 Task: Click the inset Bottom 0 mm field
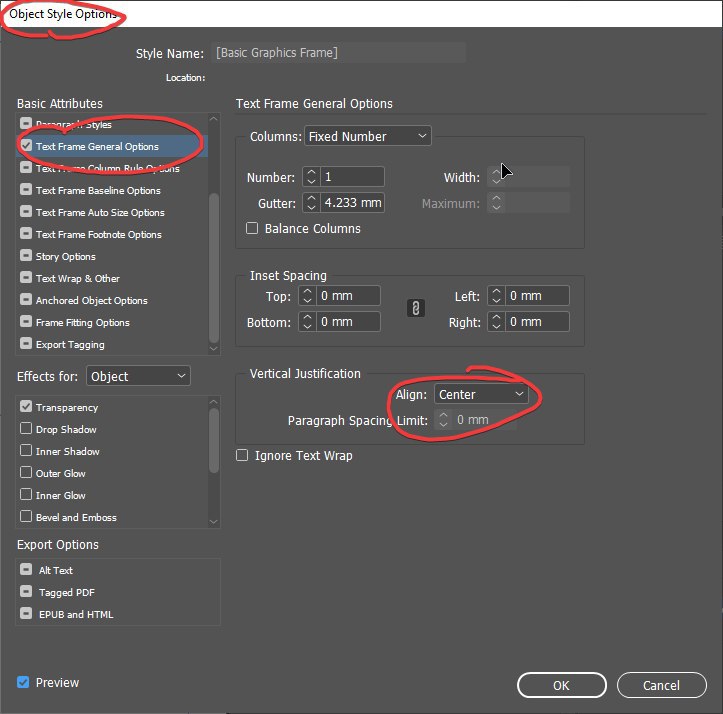tap(348, 321)
